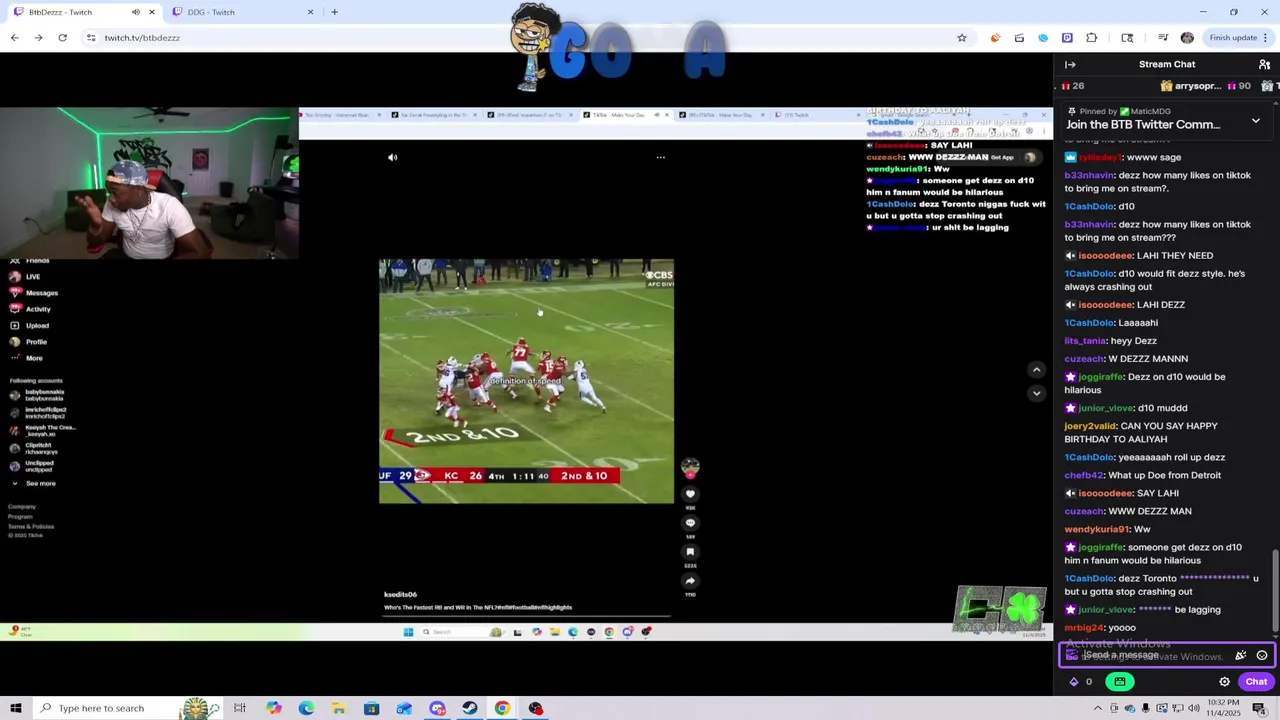This screenshot has height=720, width=1280.
Task: Go to previous TikTok video up arrow
Action: coord(1036,370)
